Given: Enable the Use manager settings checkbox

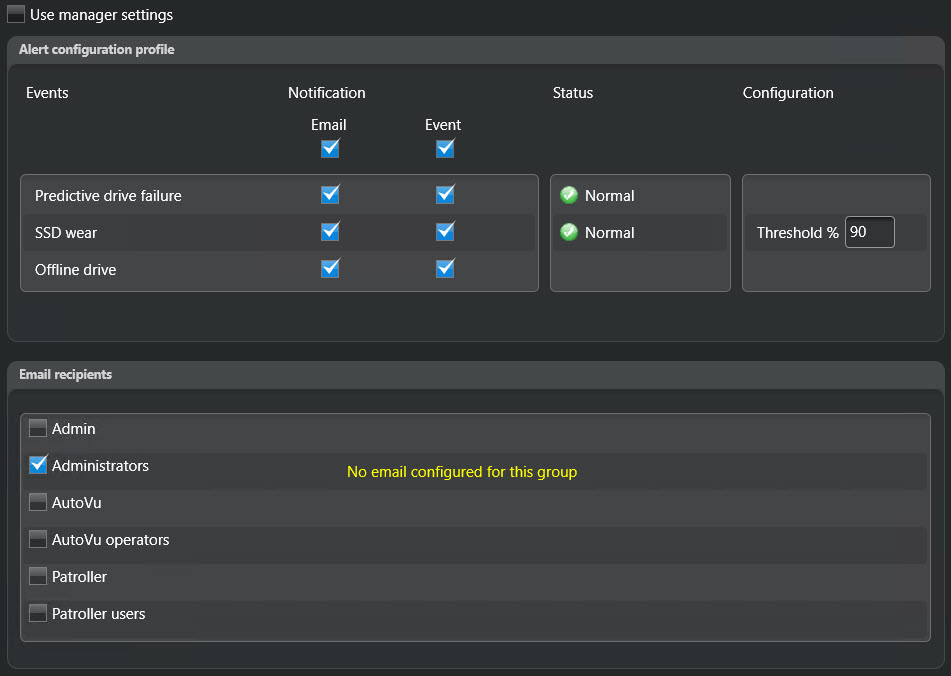Looking at the screenshot, I should [x=14, y=15].
